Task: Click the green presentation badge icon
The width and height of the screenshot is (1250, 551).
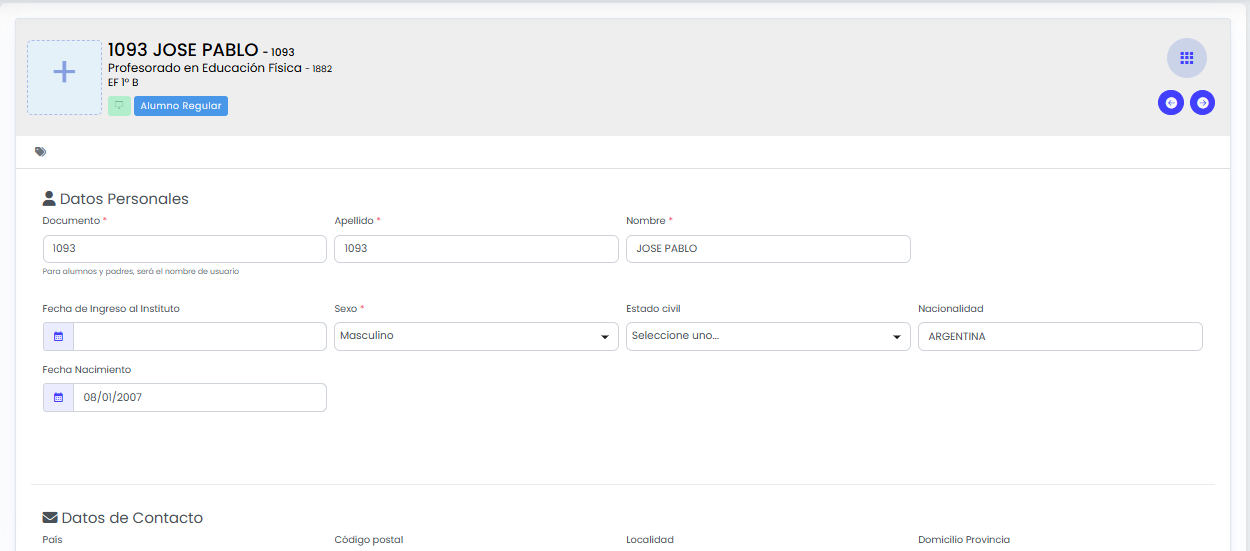Action: pyautogui.click(x=119, y=106)
